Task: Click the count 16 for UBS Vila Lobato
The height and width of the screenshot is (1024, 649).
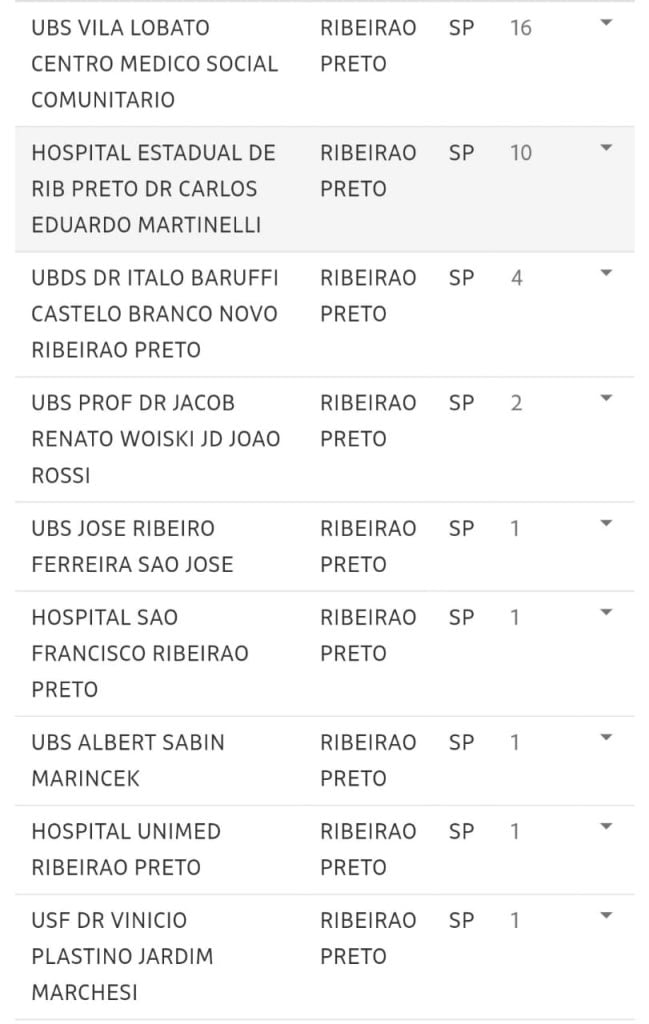Action: click(x=520, y=28)
